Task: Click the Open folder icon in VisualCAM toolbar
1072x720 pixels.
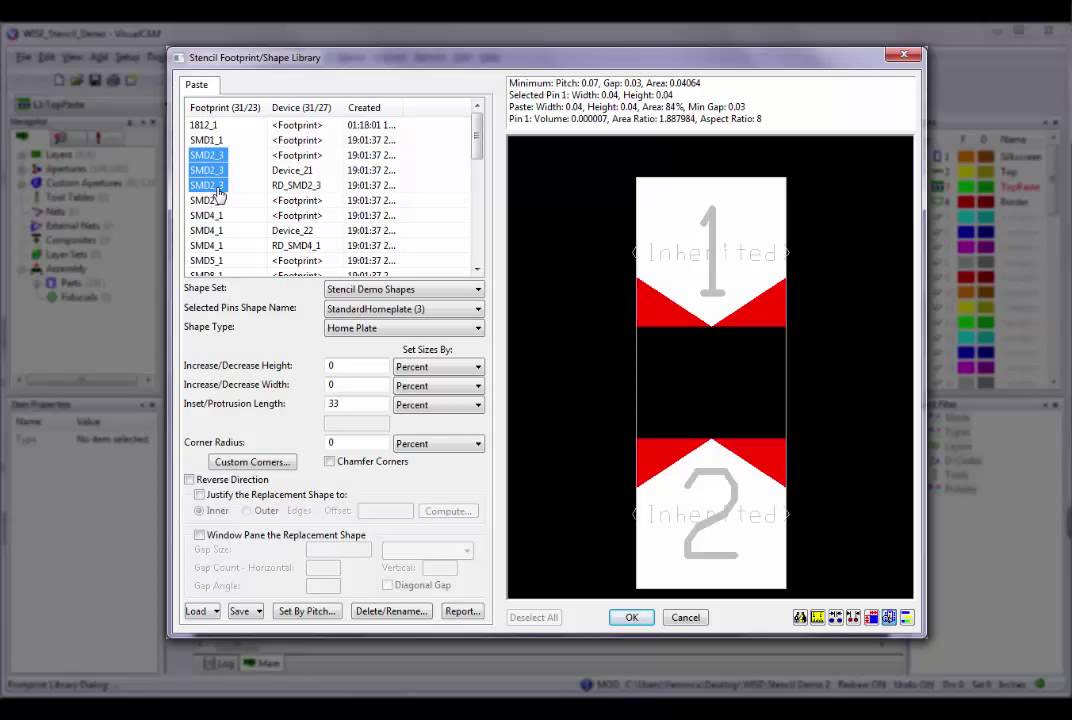Action: click(77, 81)
